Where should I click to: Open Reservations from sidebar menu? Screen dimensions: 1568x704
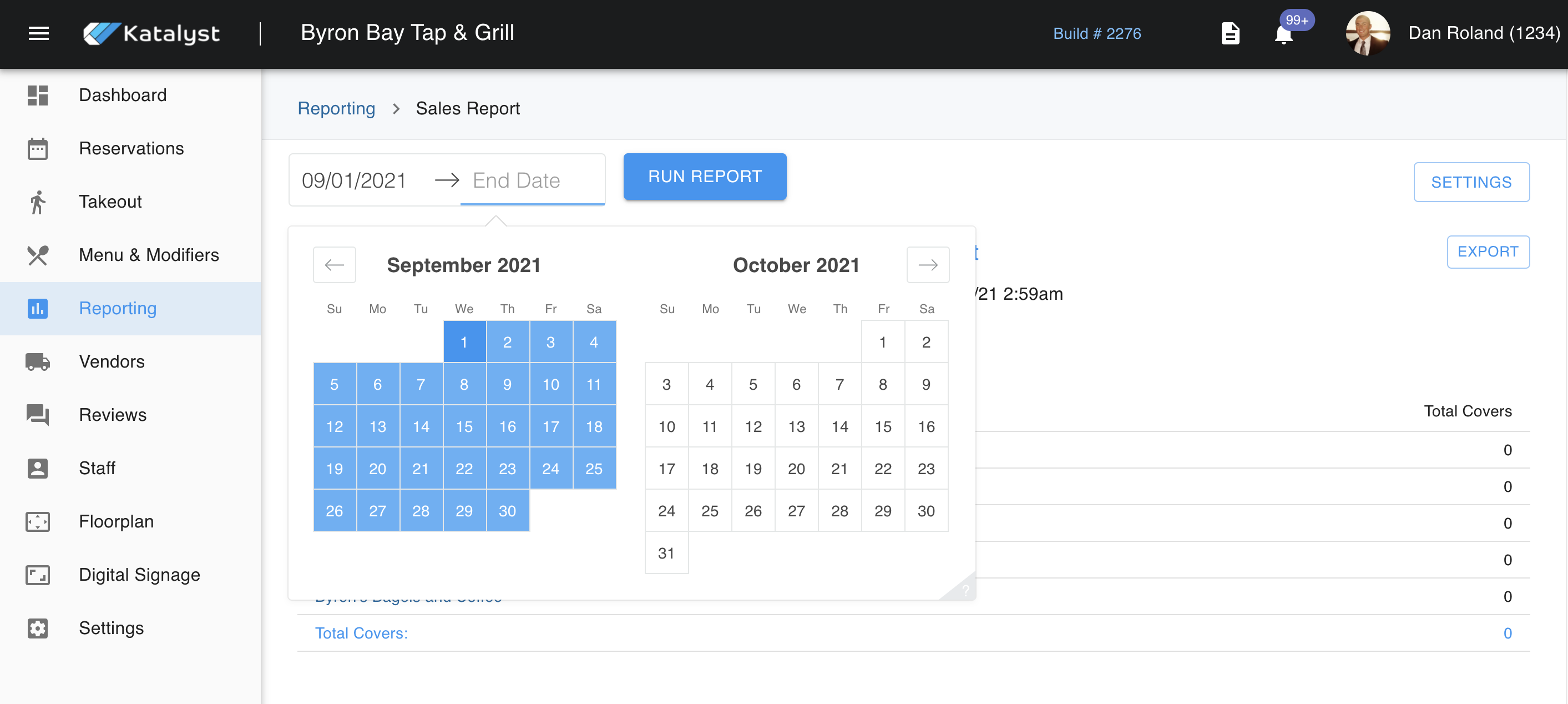click(131, 149)
